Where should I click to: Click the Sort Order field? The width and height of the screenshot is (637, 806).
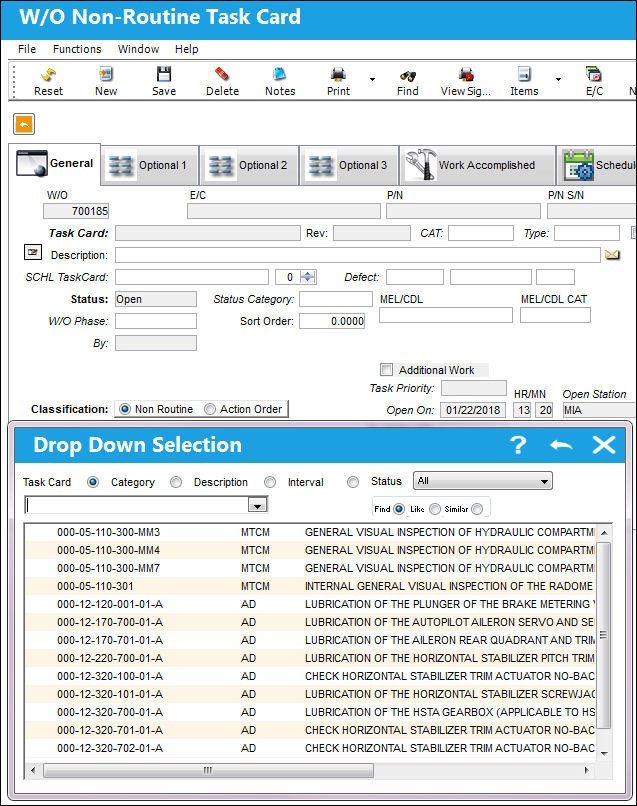332,321
